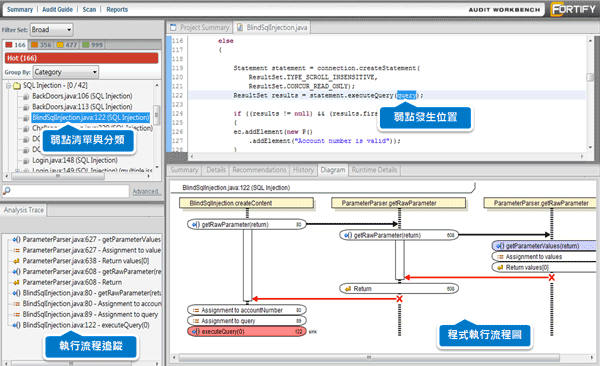Click the Return values[0] diagram node
600x366 pixels.
544,268
